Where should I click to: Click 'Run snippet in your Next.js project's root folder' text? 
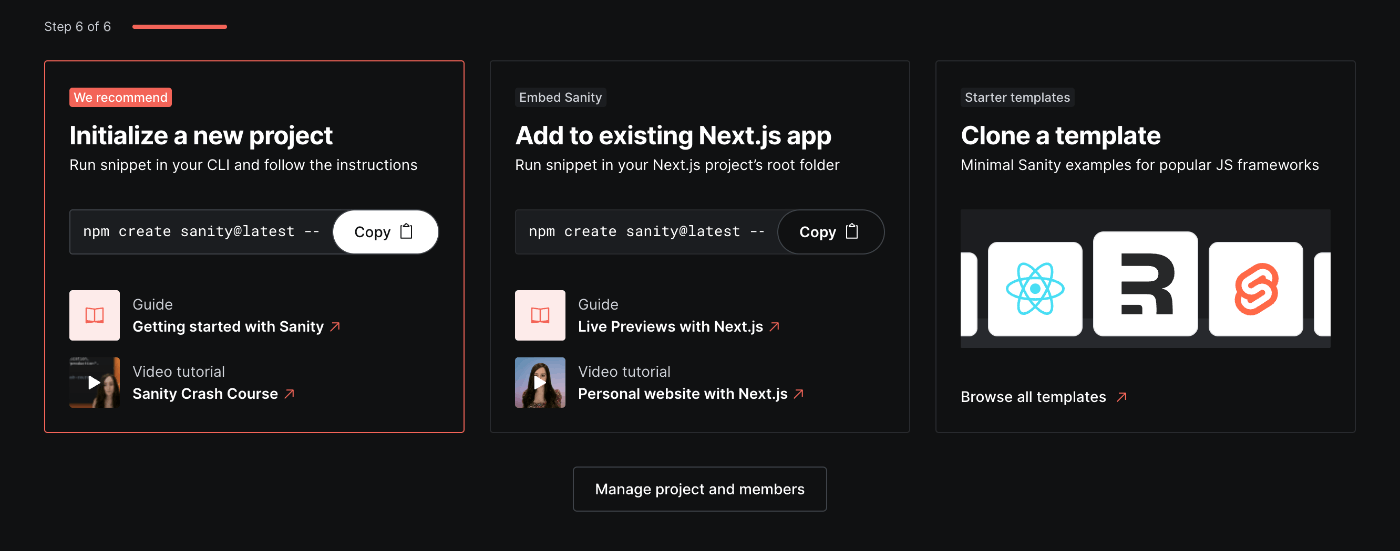coord(677,165)
